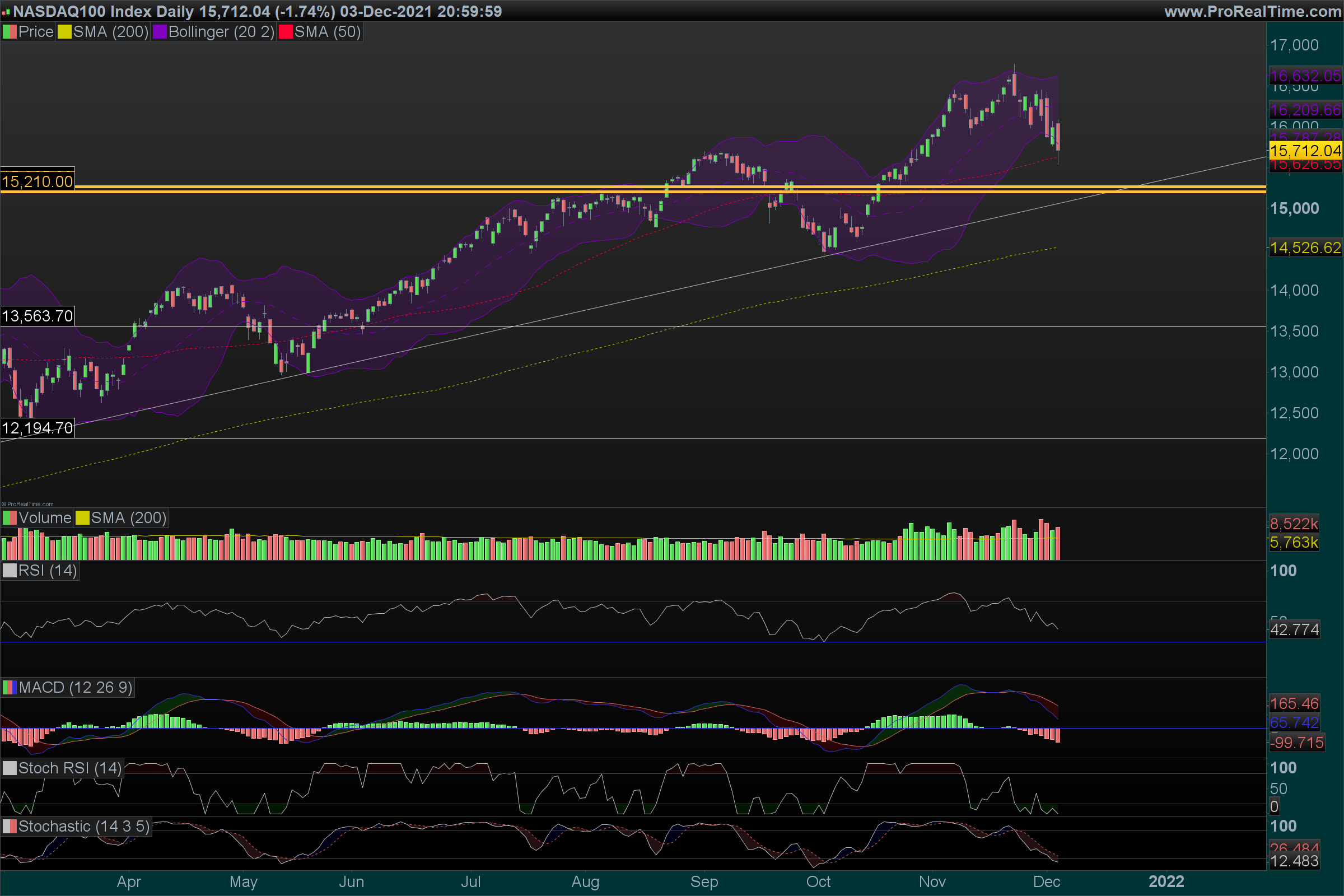The image size is (1344, 896).
Task: Click the RSI (14) gray legend icon
Action: coord(10,570)
